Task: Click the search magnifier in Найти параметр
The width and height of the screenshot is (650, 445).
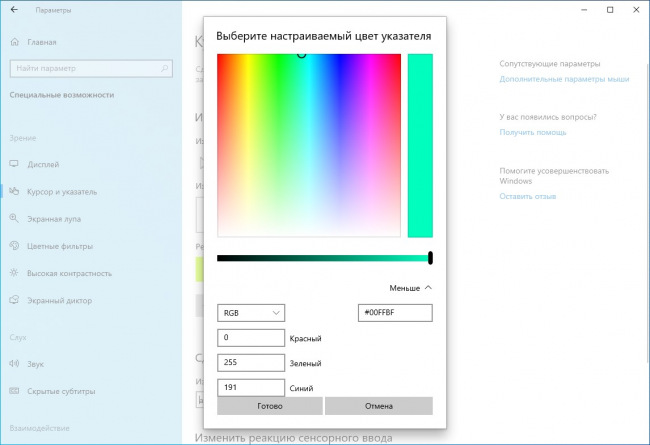Action: click(x=165, y=68)
